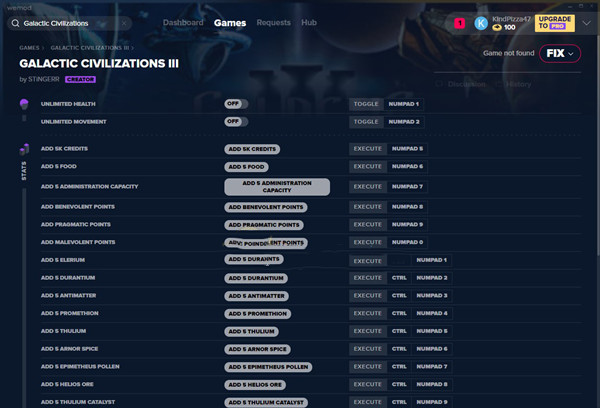Click the Galactic Civilizations search field
This screenshot has width=600, height=408.
click(75, 22)
